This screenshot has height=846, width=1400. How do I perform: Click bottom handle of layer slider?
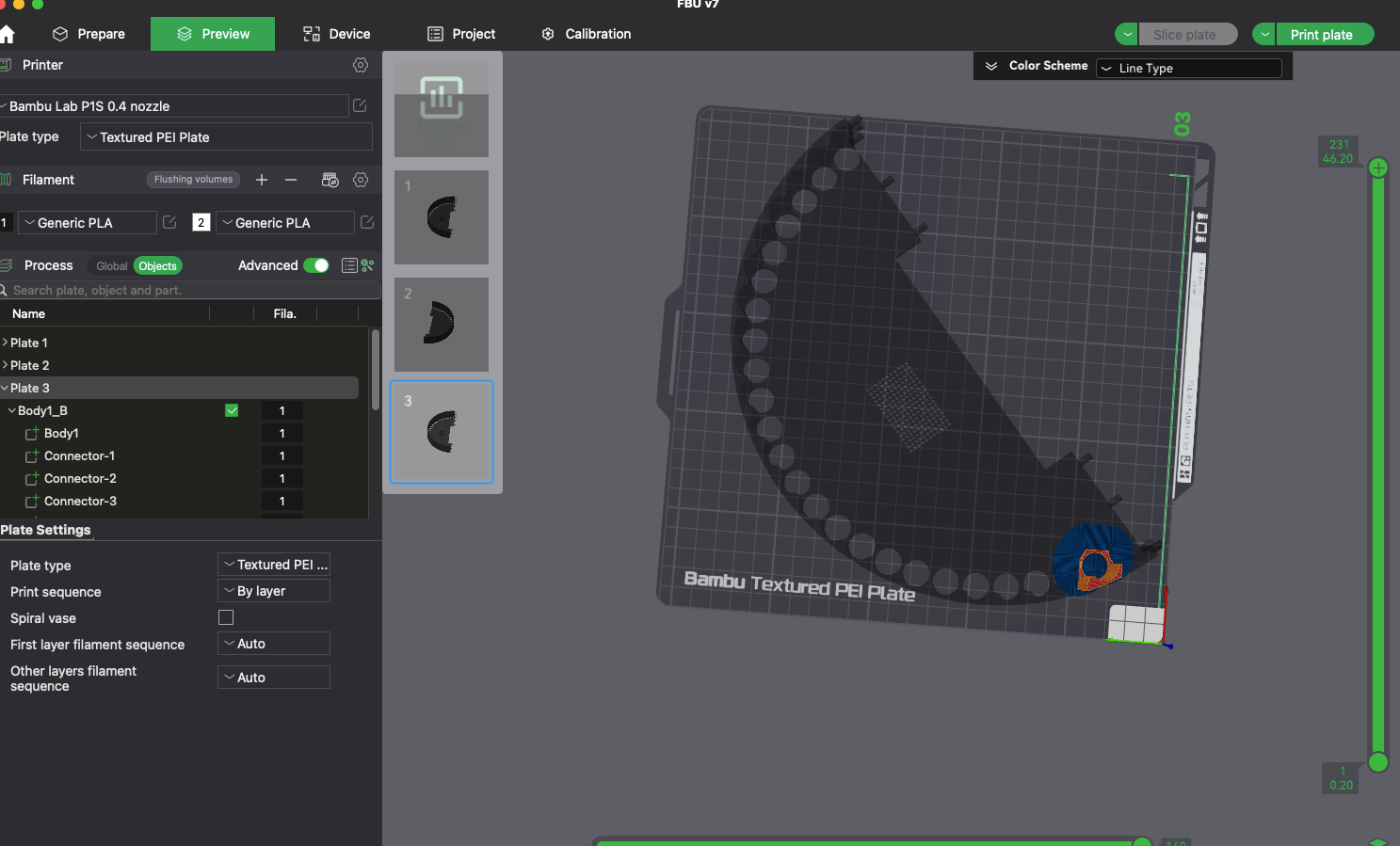[x=1378, y=762]
